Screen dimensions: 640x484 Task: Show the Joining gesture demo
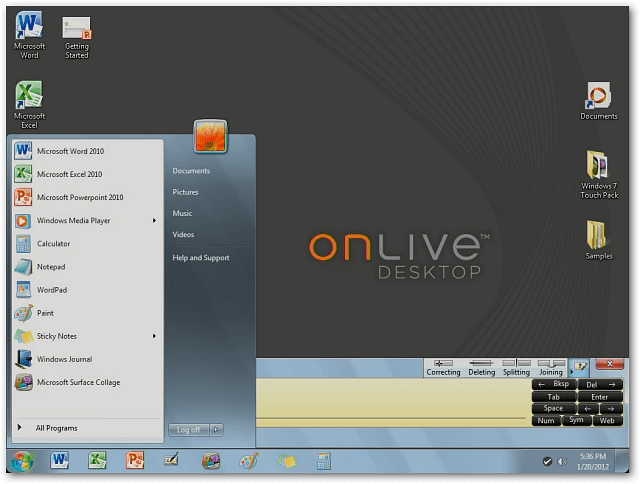[551, 368]
